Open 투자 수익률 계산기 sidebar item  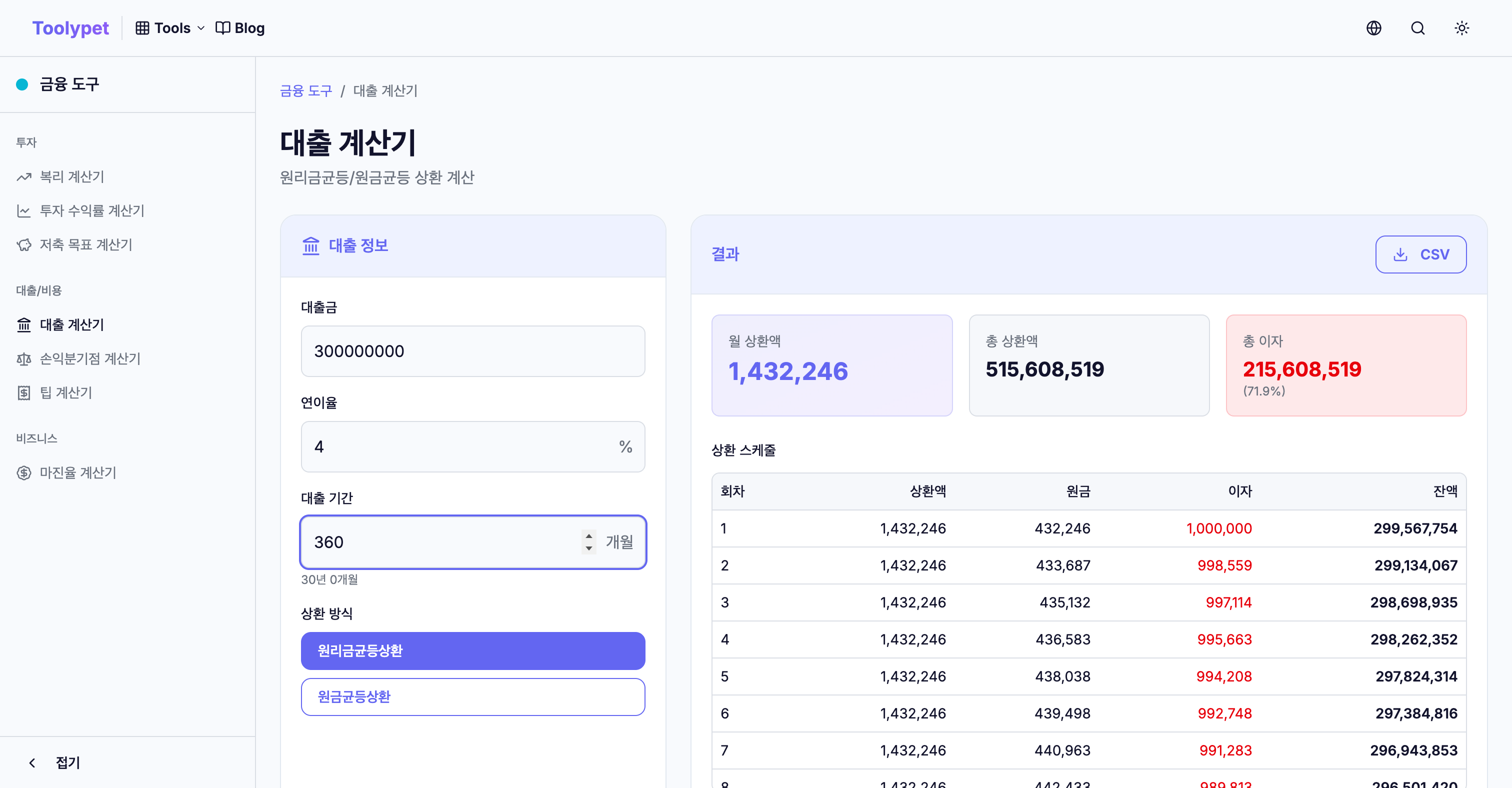[x=91, y=210]
